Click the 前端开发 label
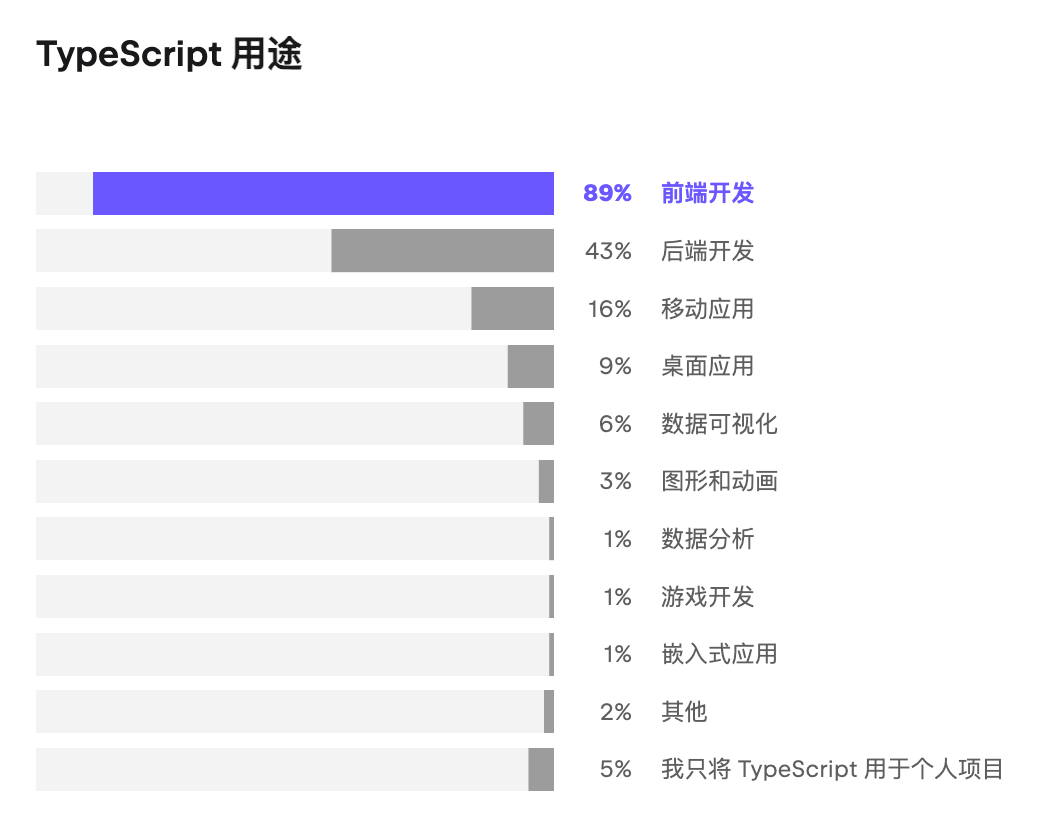The width and height of the screenshot is (1046, 826). coord(707,193)
